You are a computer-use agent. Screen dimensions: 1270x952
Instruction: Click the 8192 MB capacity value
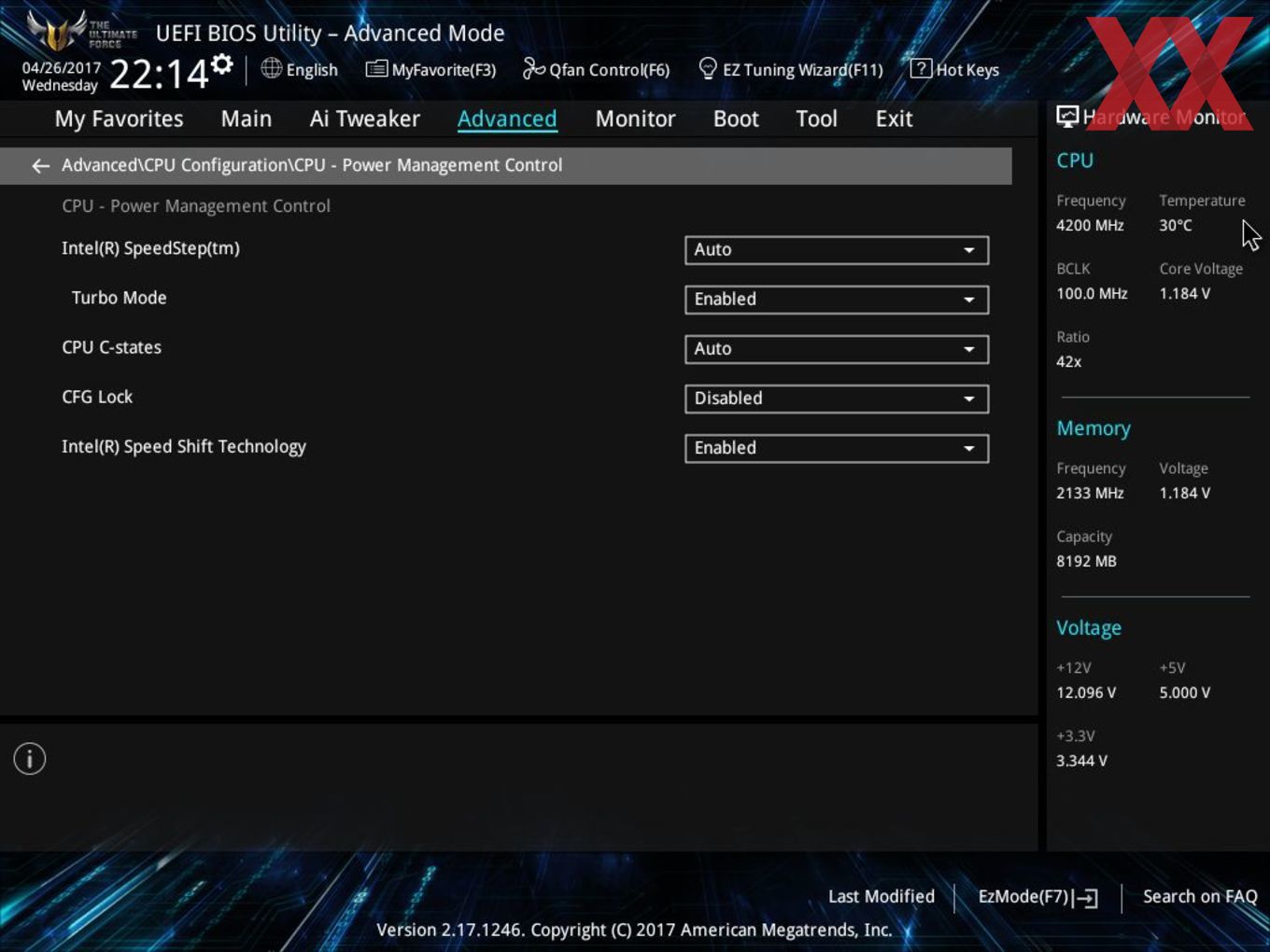pos(1086,562)
